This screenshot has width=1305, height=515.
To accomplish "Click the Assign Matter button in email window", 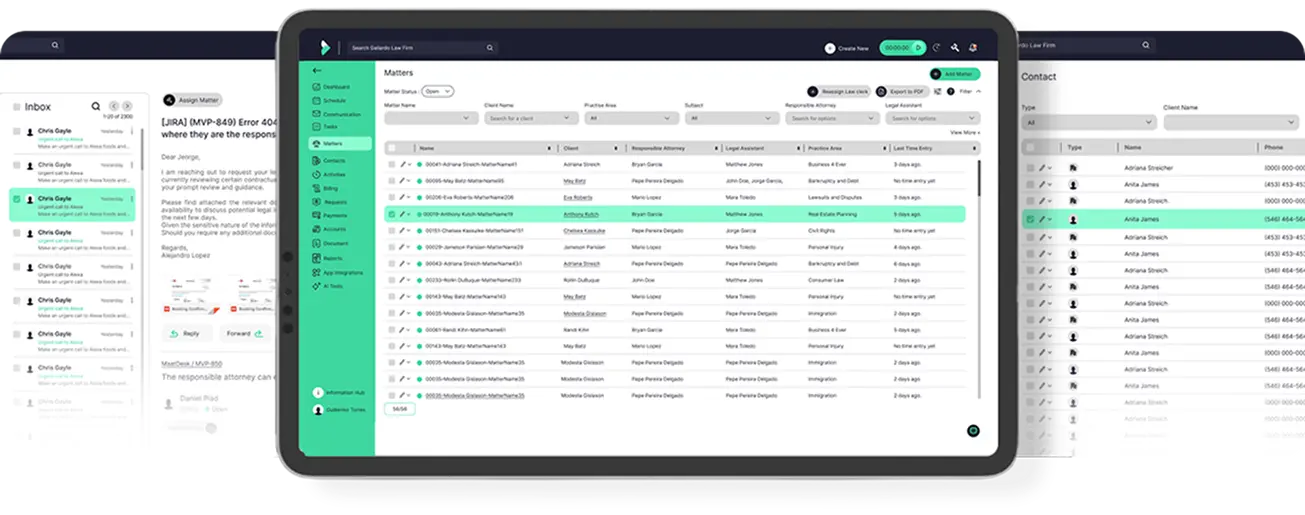I will 192,100.
